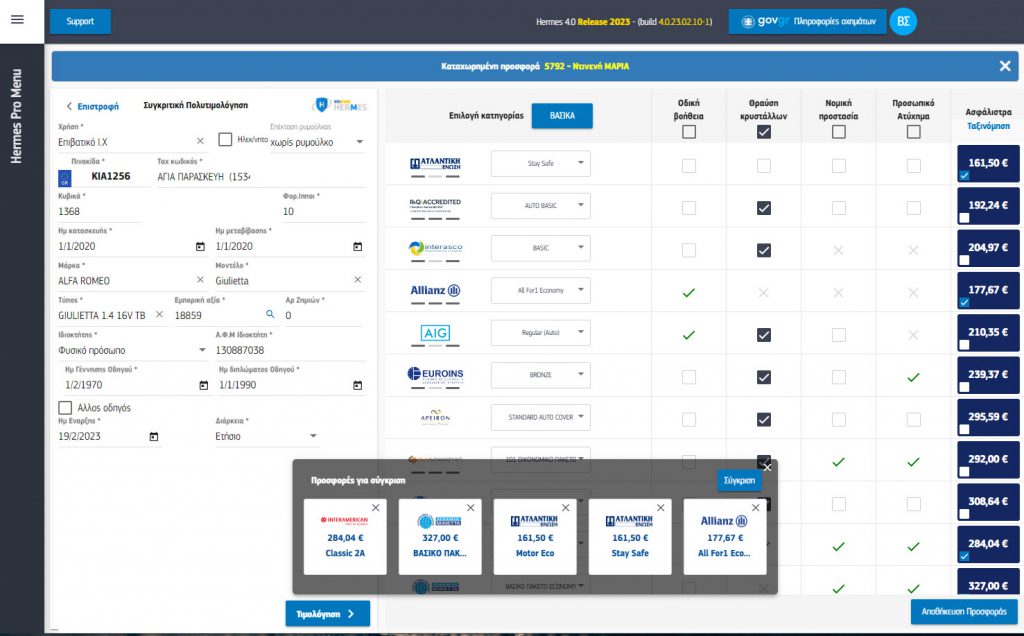This screenshot has height=636, width=1024.
Task: Open Διάρκεια dropdown Ετήσιο
Action: (266, 436)
